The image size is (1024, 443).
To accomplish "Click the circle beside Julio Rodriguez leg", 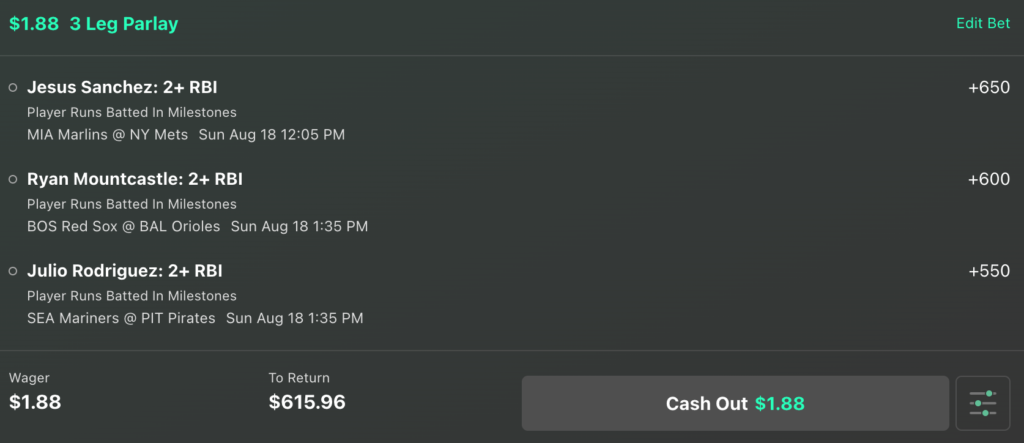I will (13, 271).
